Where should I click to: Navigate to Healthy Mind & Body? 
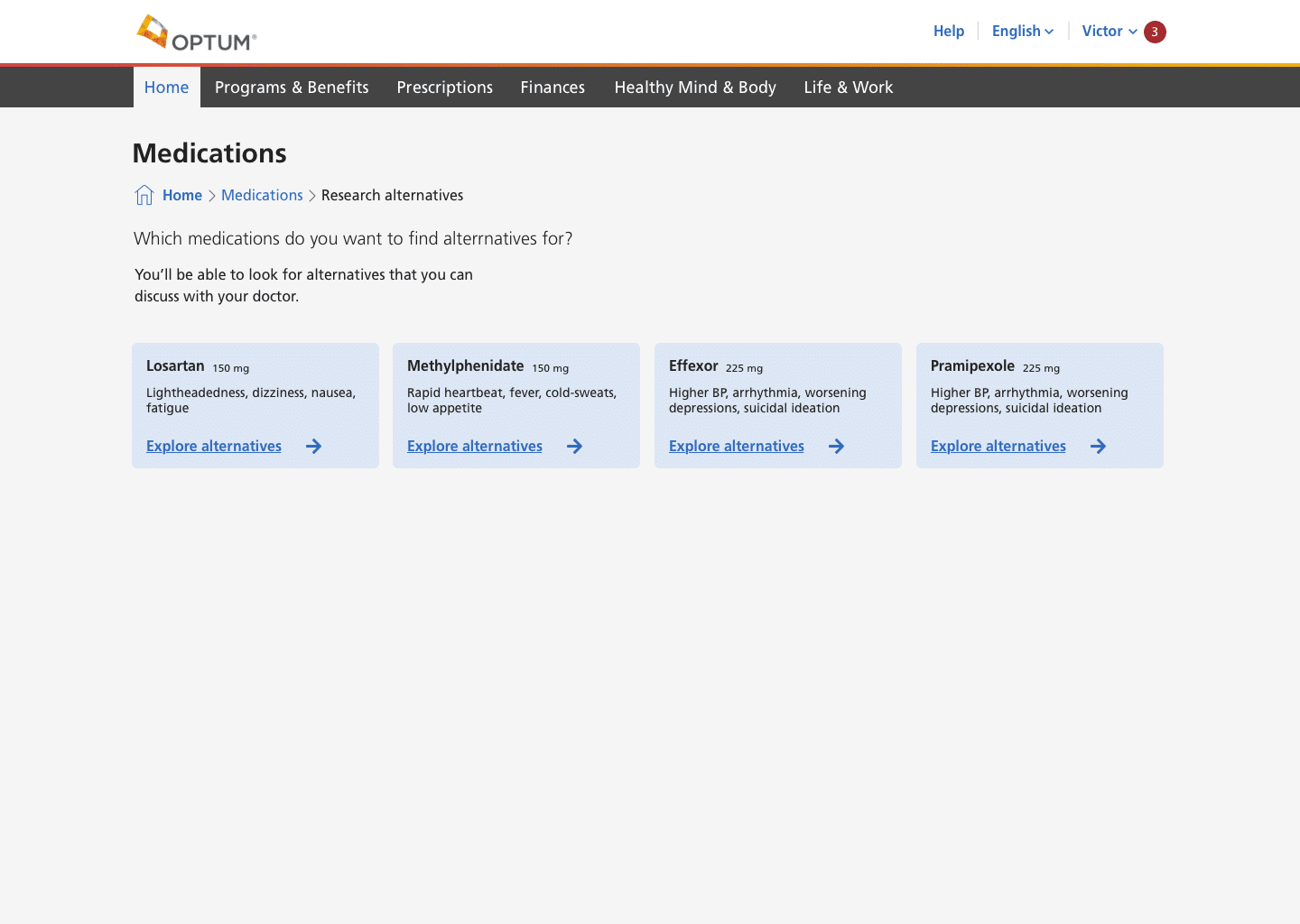tap(695, 88)
